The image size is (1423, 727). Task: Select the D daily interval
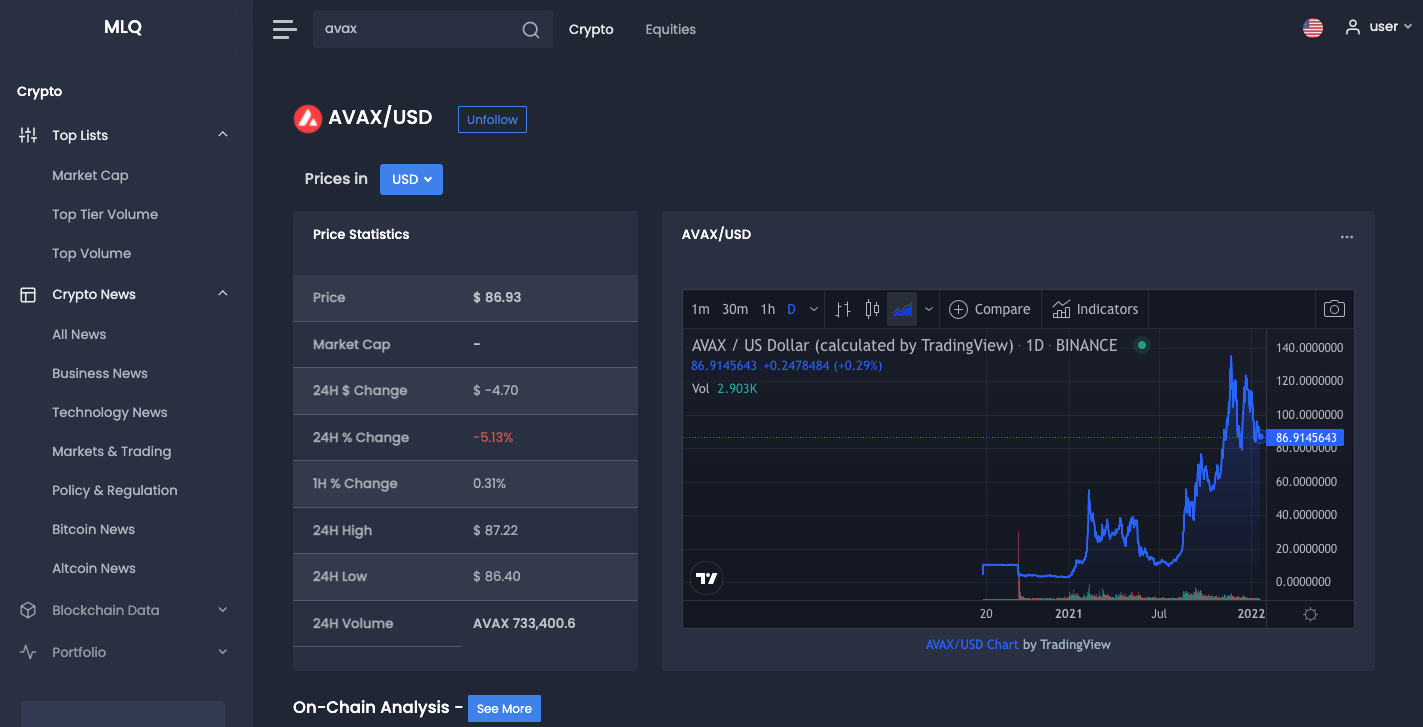pyautogui.click(x=792, y=309)
